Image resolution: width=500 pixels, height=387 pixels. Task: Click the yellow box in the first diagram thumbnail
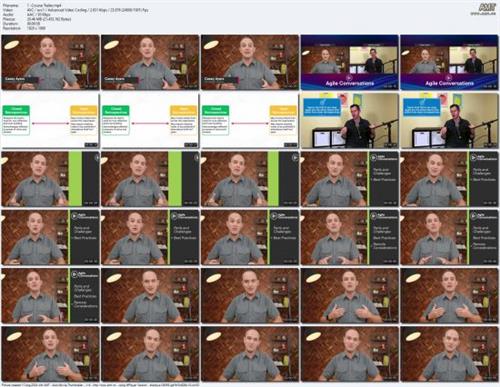tap(83, 120)
